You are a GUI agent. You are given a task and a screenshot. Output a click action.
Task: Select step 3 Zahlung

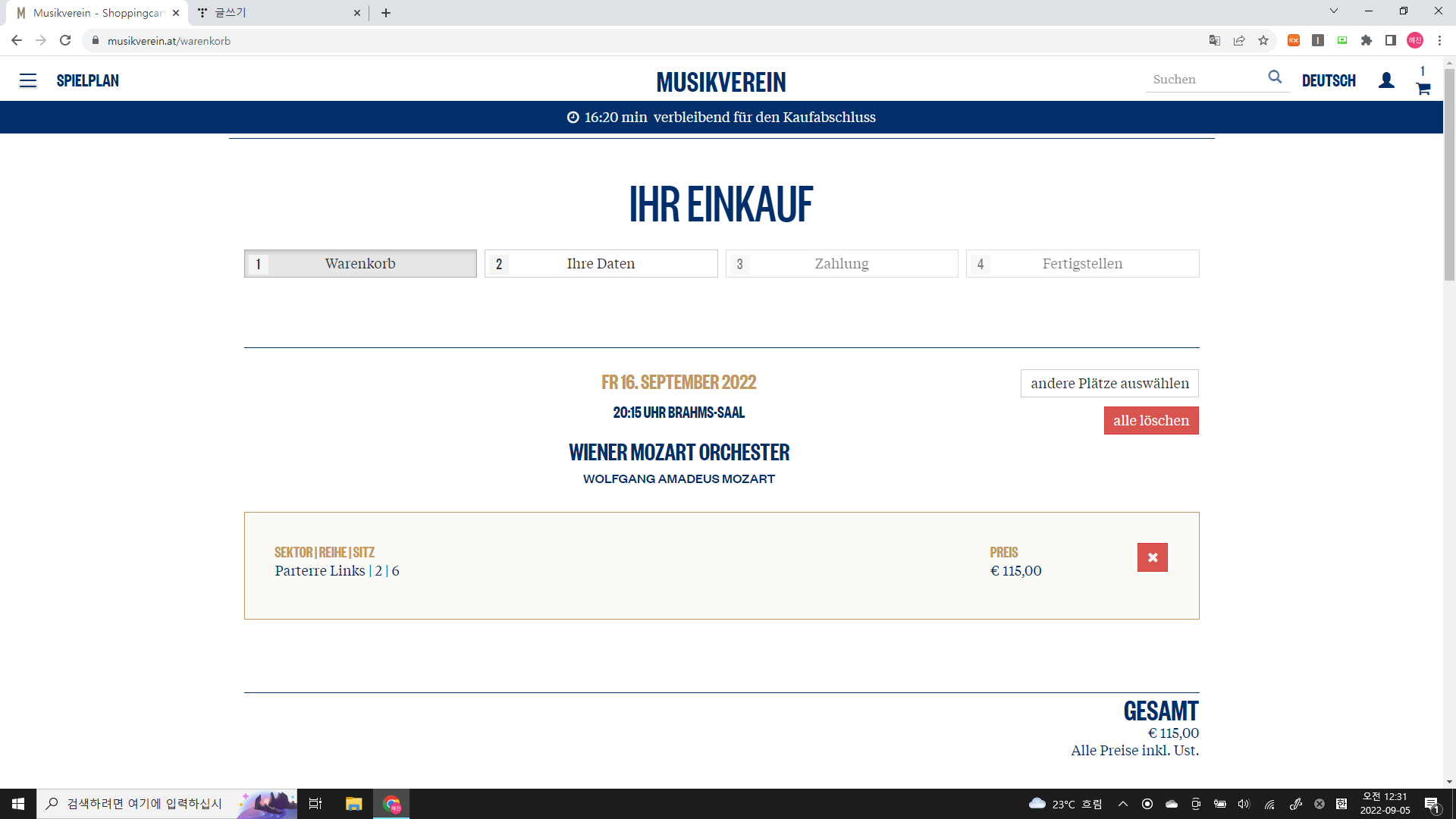point(842,264)
